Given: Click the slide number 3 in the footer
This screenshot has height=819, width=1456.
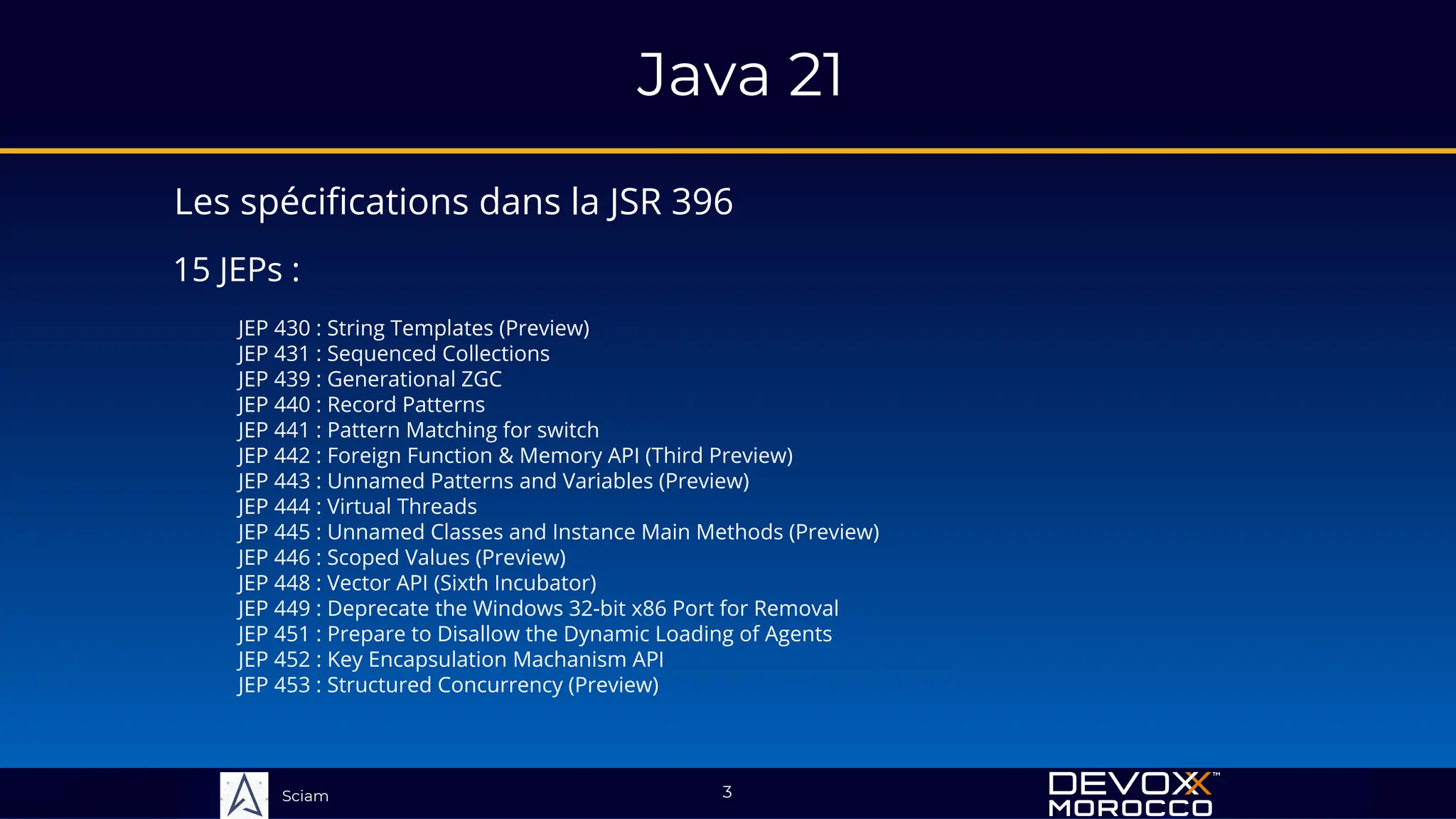Looking at the screenshot, I should tap(727, 792).
